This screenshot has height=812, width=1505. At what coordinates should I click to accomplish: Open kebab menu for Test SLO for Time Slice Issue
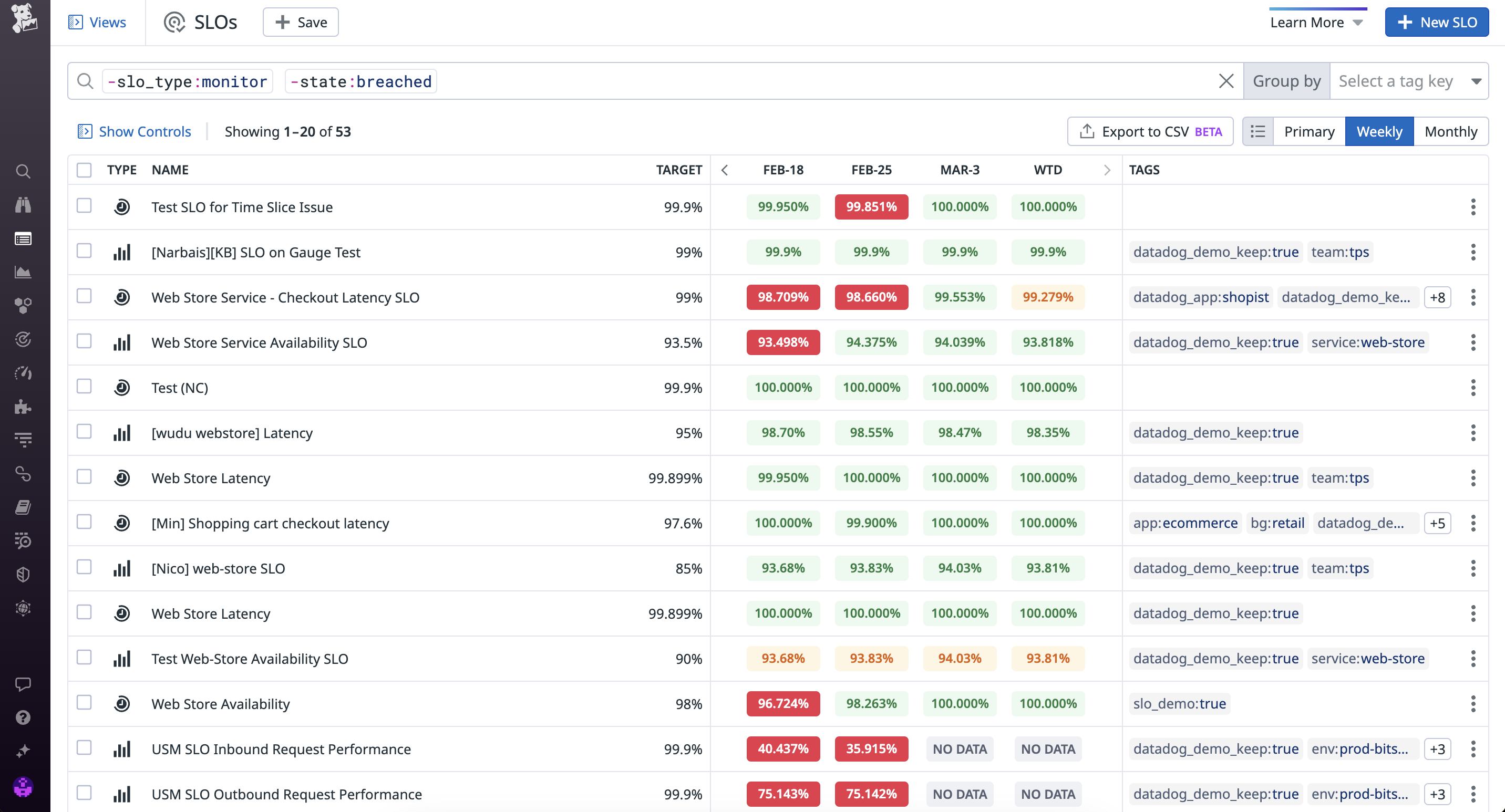(x=1473, y=206)
